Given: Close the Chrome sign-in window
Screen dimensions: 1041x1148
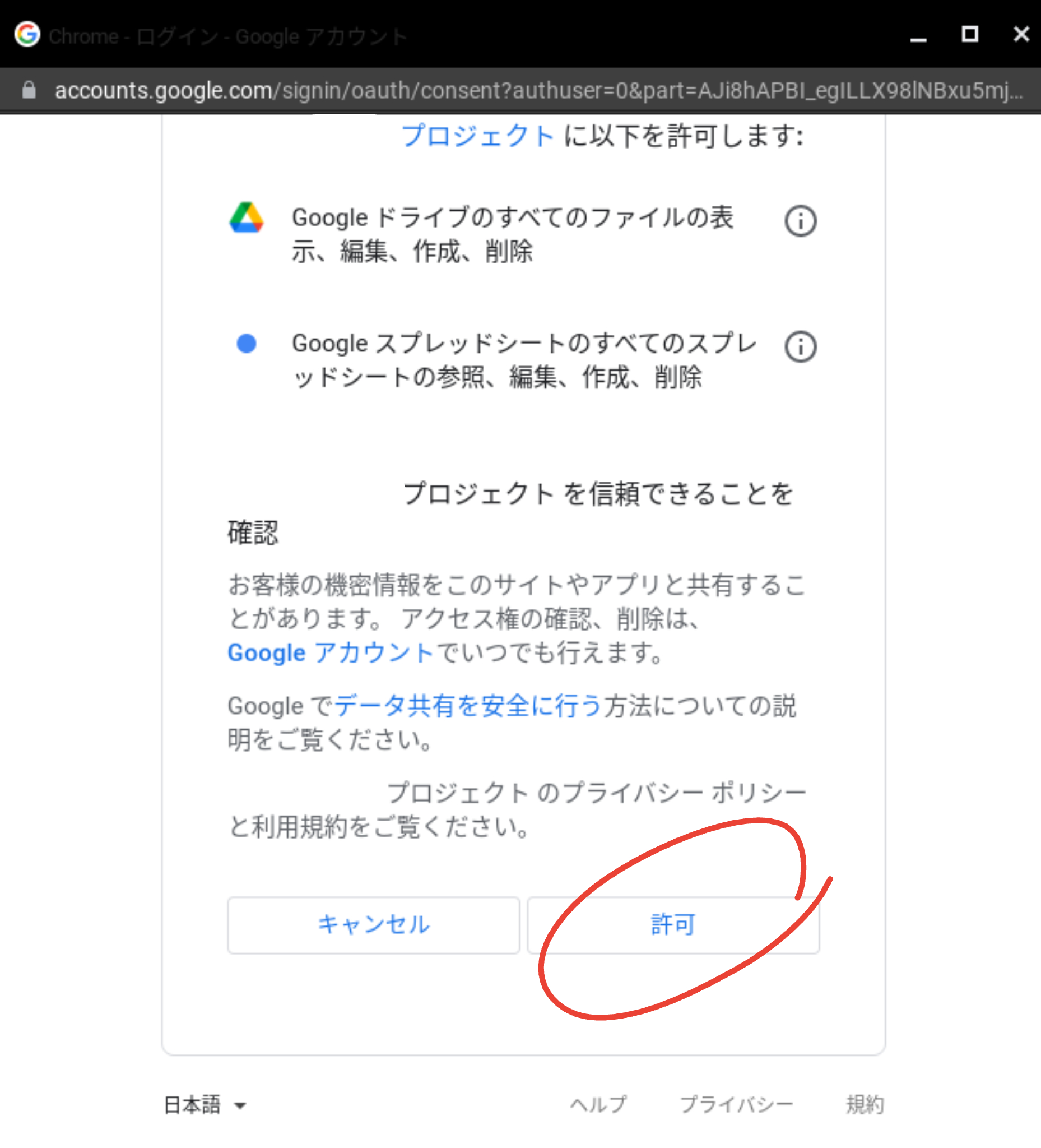Looking at the screenshot, I should [1021, 34].
